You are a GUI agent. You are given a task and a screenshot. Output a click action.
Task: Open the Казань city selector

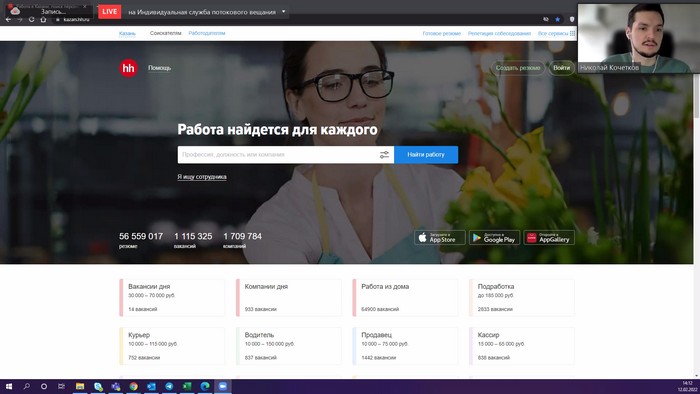(127, 33)
